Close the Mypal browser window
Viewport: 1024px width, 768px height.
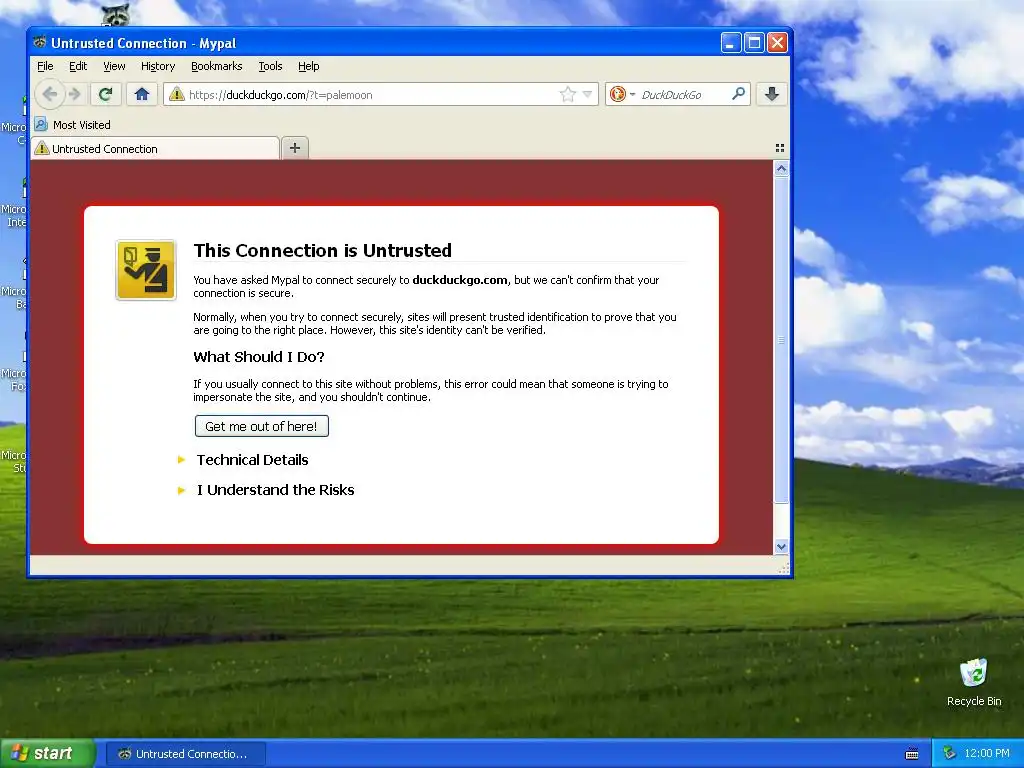point(777,43)
